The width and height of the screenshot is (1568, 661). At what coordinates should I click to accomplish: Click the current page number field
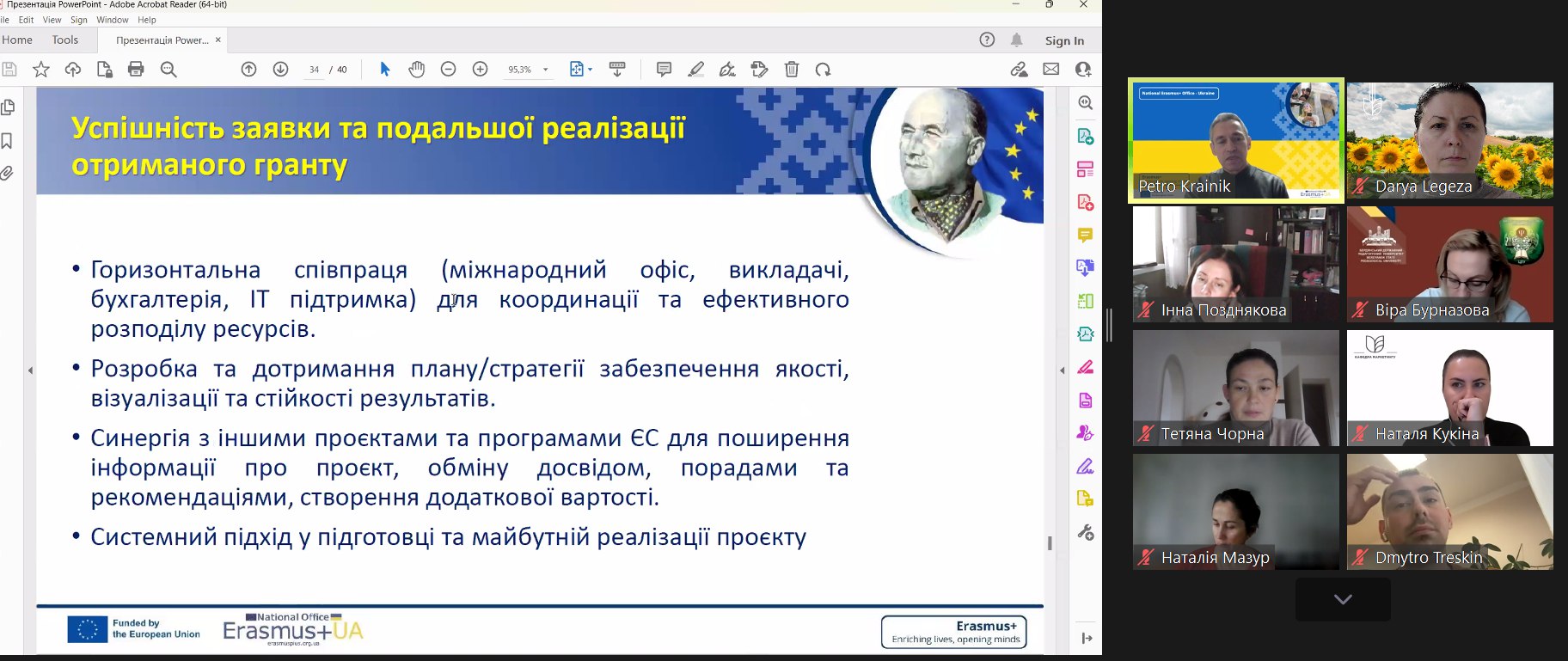coord(315,70)
